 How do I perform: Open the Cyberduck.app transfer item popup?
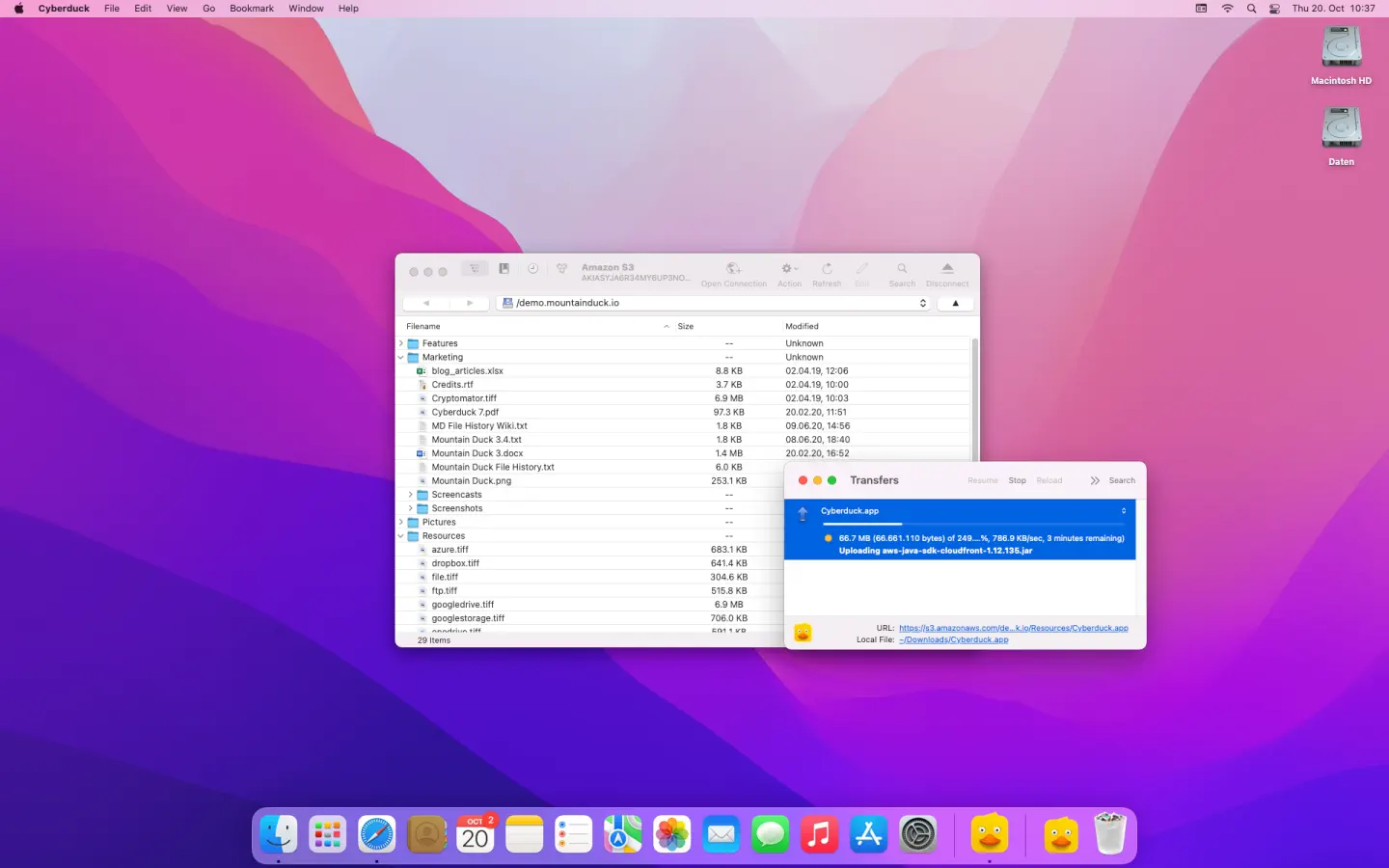click(x=1123, y=511)
